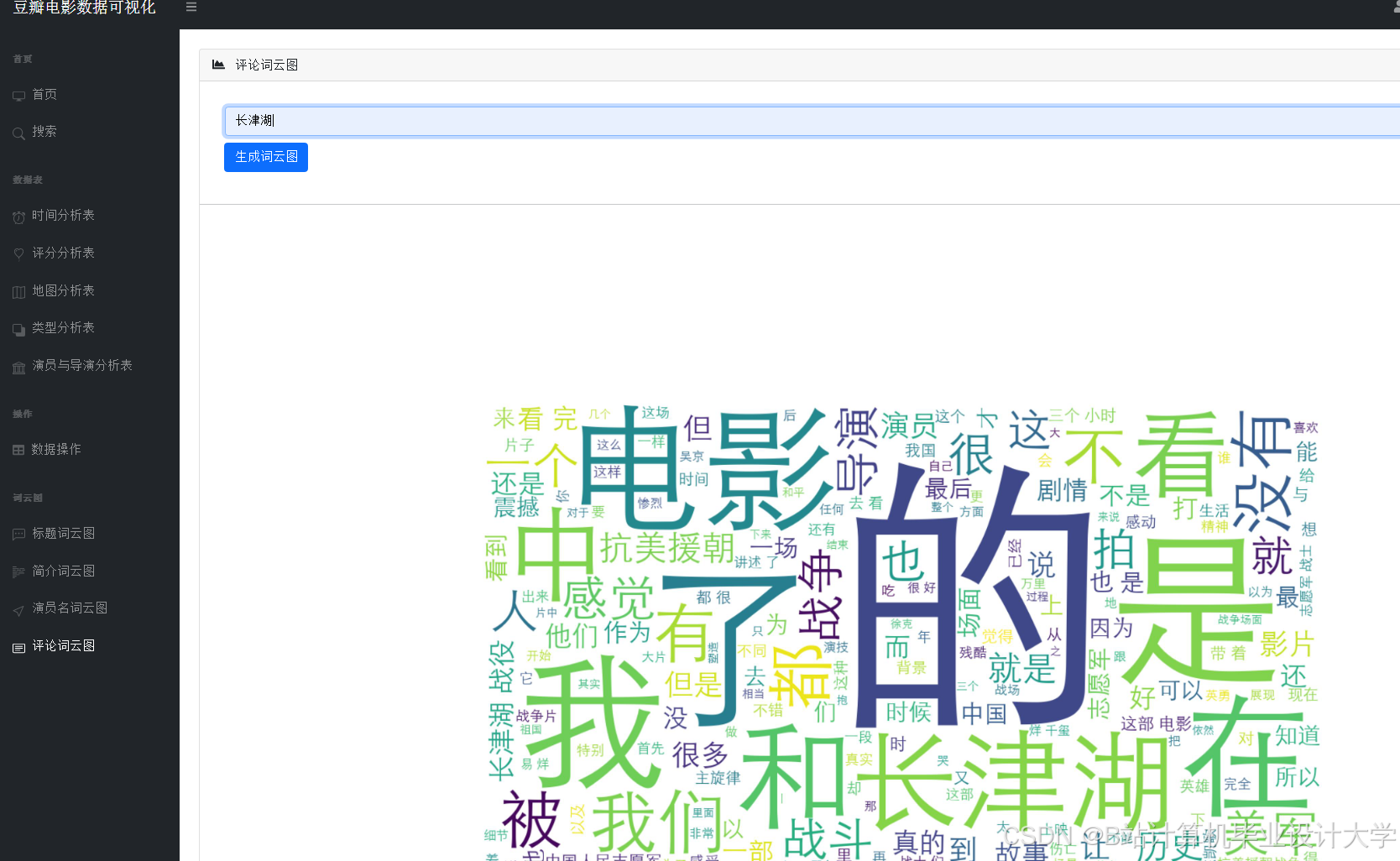Click the chat icon beside 标题词云图

pos(18,535)
